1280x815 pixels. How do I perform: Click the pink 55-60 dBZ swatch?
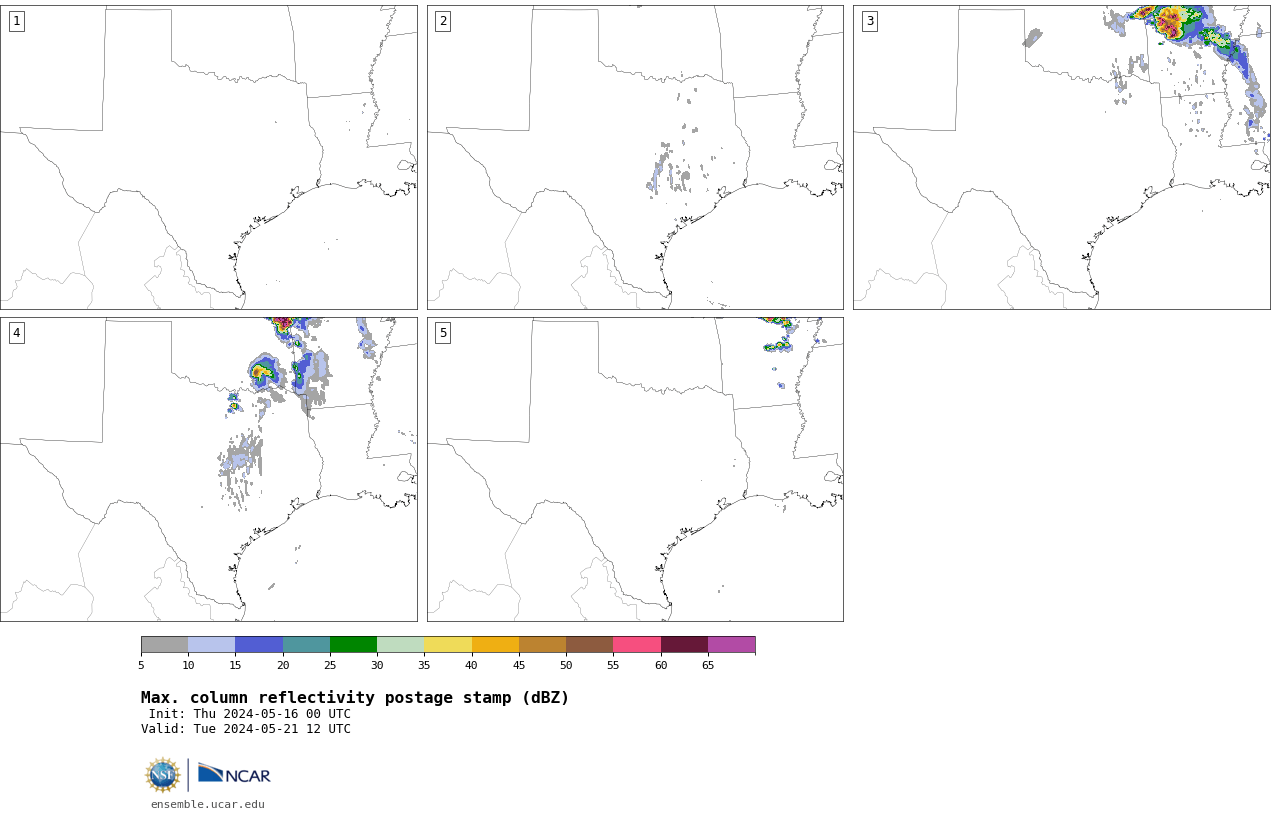[x=637, y=645]
